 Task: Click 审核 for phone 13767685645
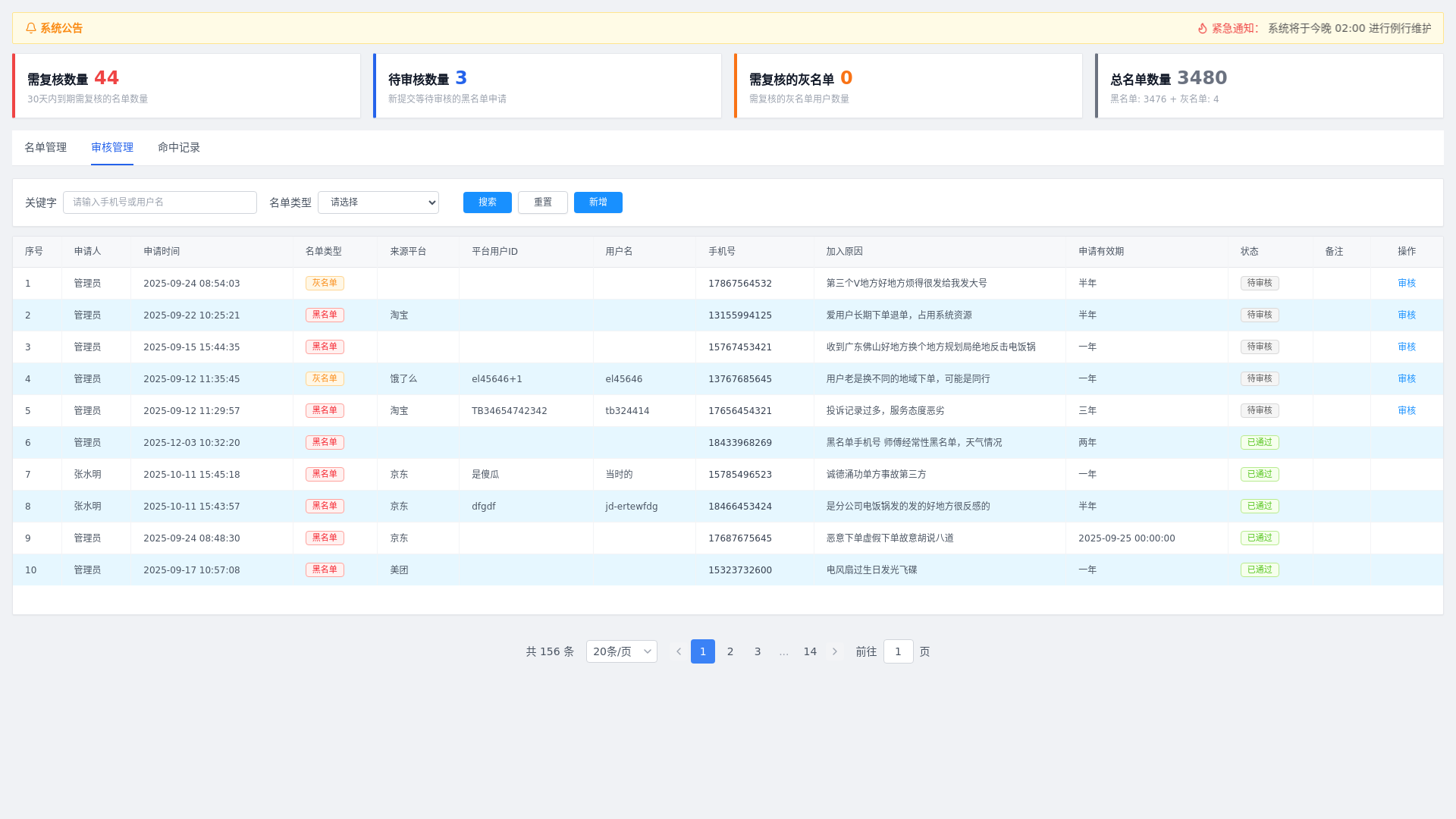pos(1407,378)
